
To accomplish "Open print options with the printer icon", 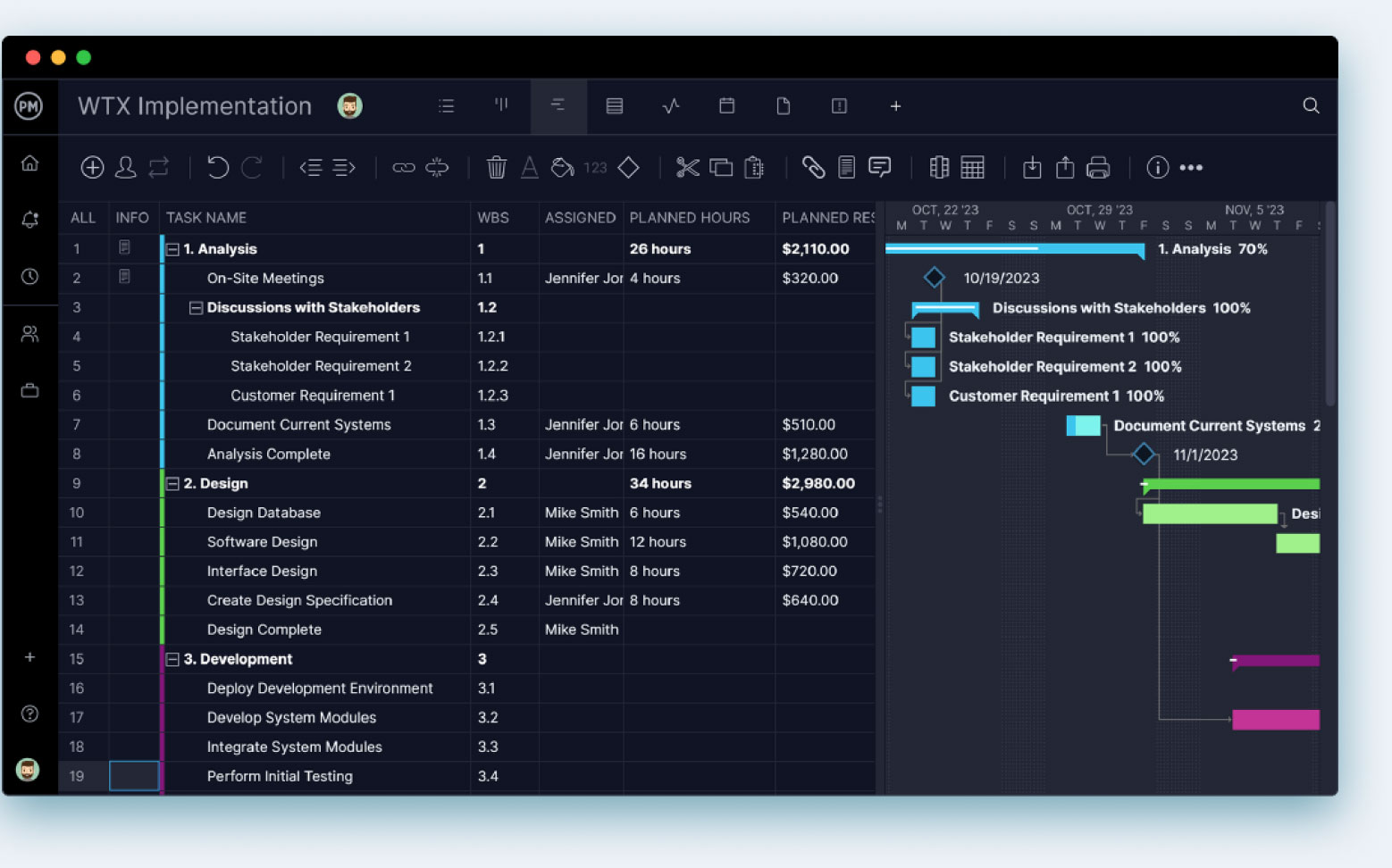I will (1100, 167).
